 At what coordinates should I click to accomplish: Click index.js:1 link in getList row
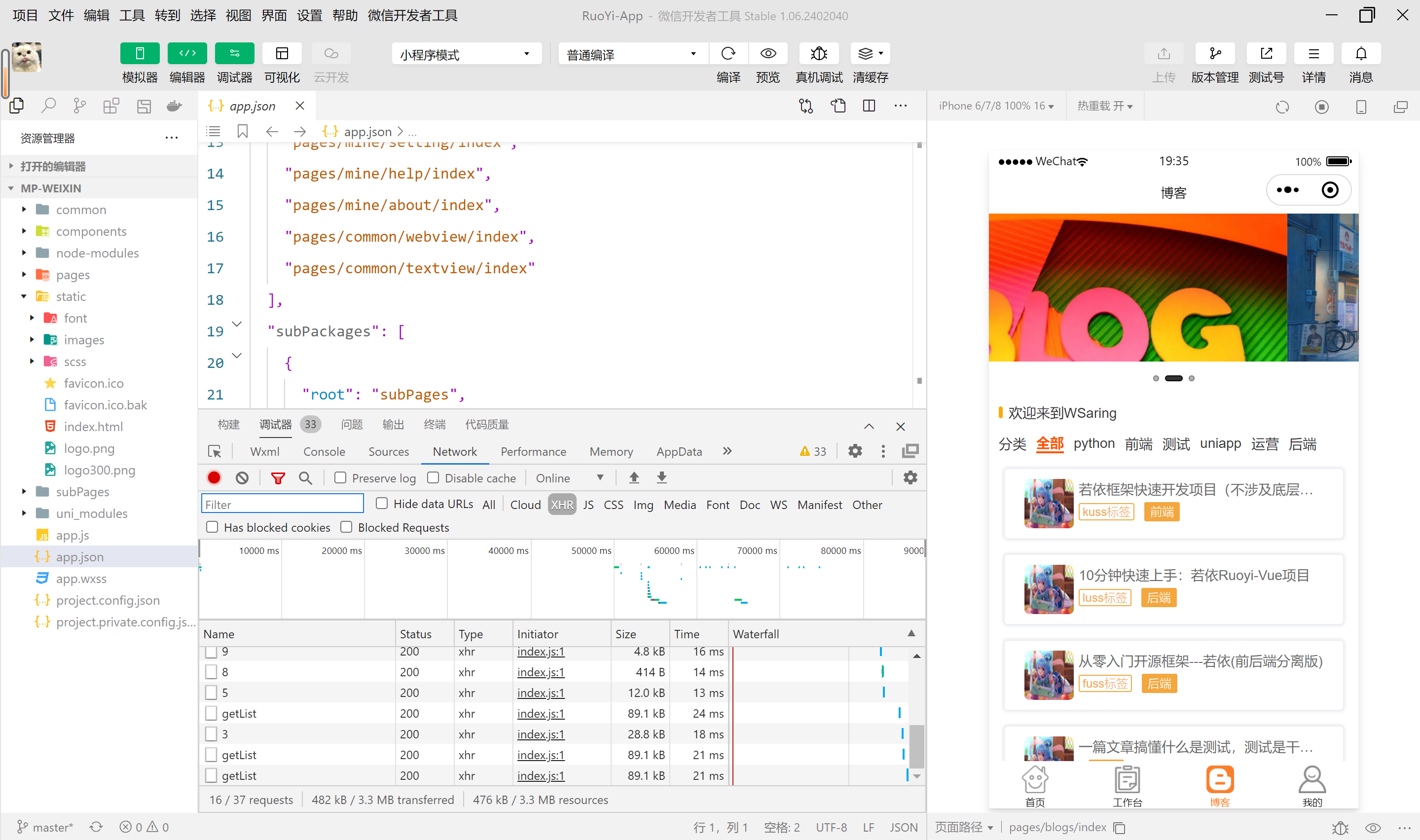541,713
